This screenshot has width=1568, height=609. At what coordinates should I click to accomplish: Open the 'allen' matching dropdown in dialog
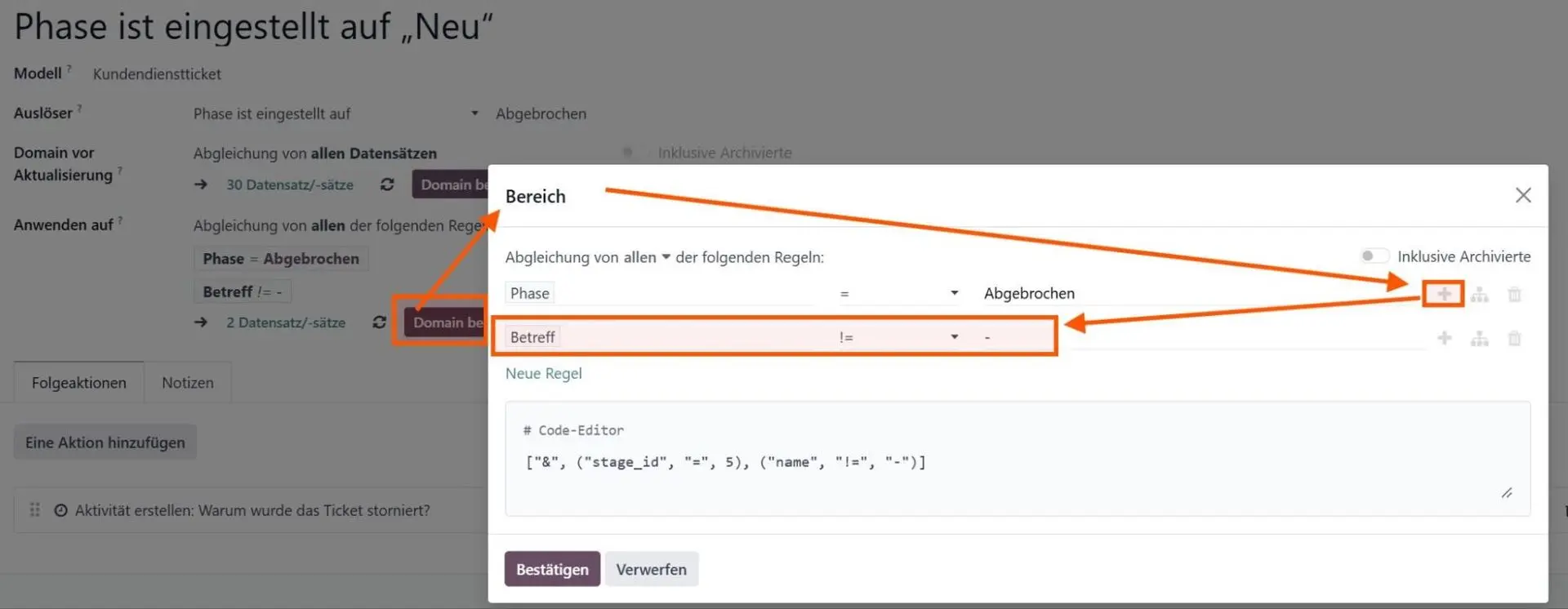coord(647,257)
